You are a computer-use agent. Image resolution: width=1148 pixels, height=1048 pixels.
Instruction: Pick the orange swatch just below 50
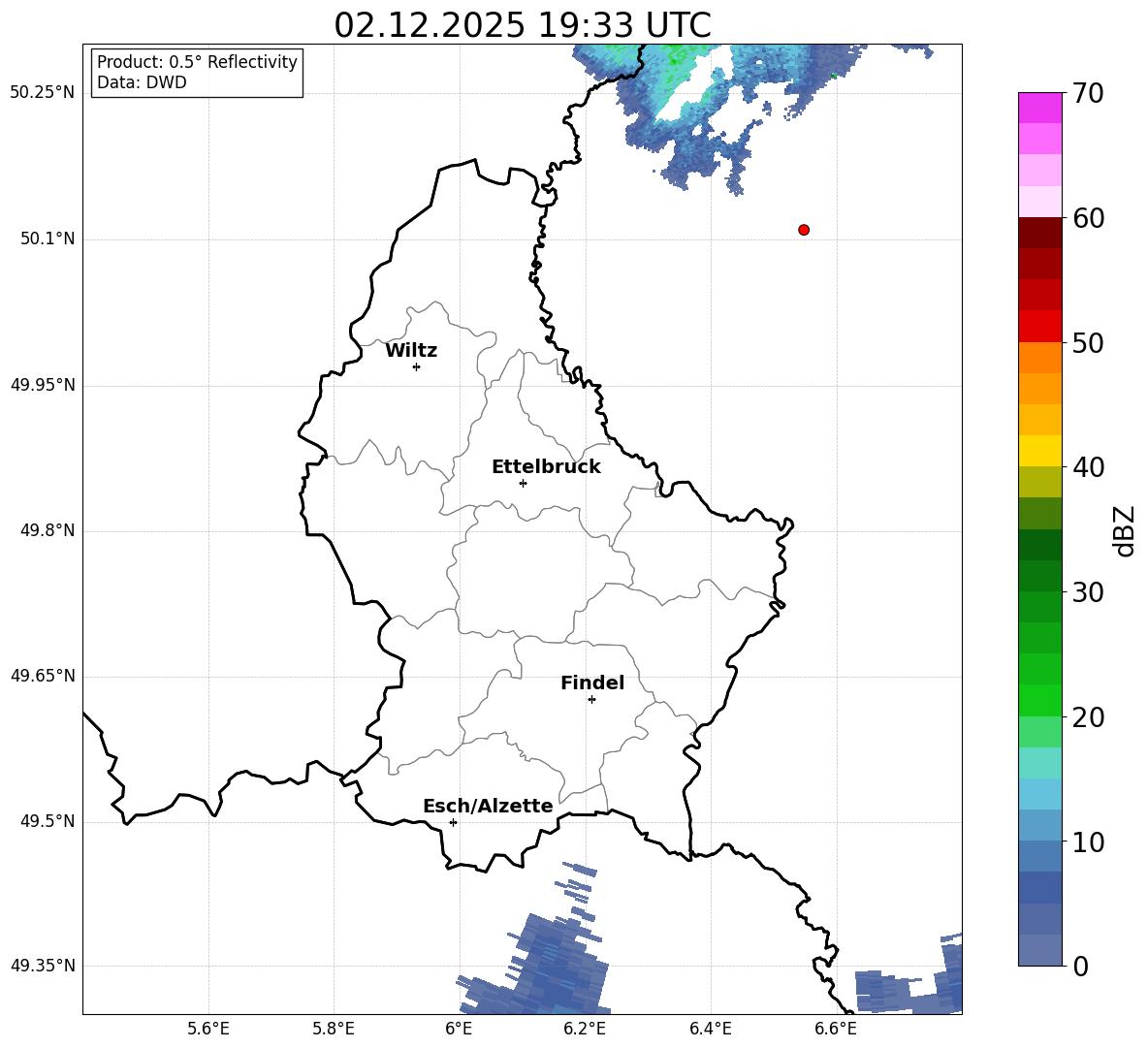click(1039, 358)
